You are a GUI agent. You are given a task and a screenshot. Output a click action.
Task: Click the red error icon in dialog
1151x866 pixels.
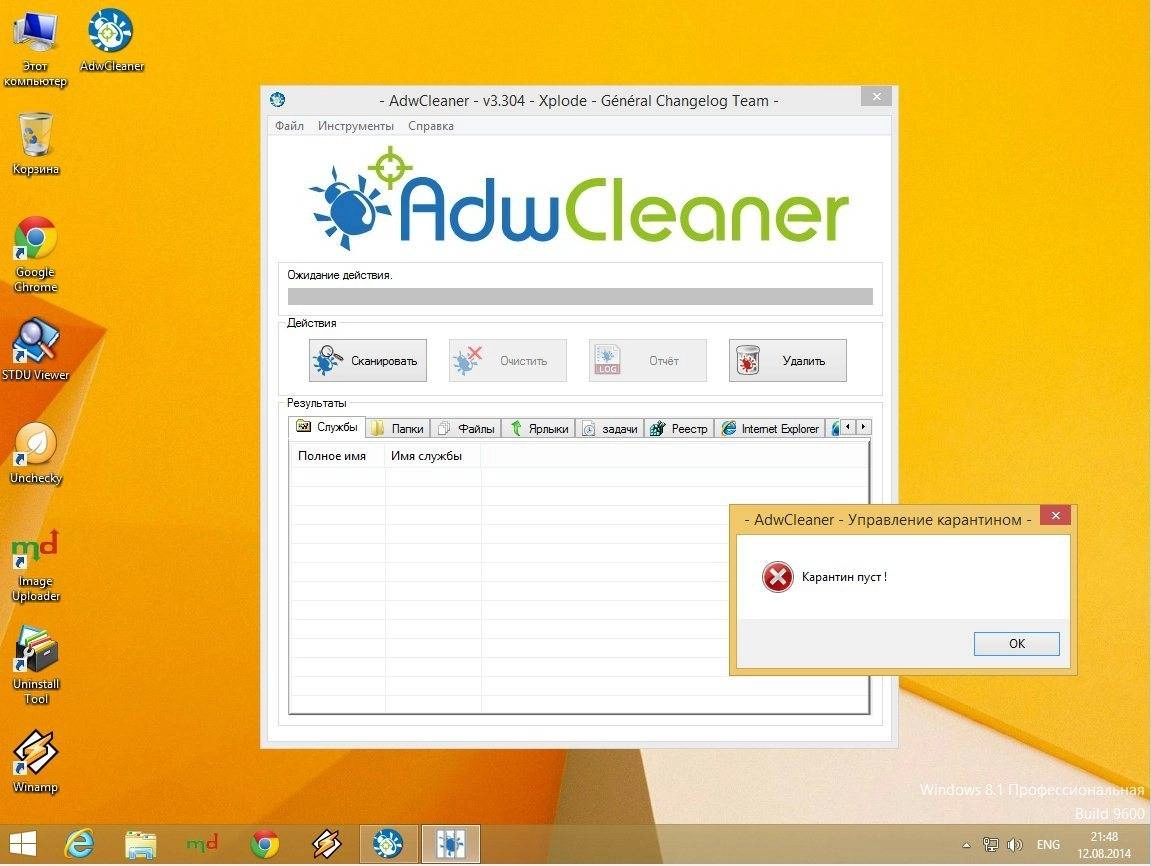pos(777,577)
